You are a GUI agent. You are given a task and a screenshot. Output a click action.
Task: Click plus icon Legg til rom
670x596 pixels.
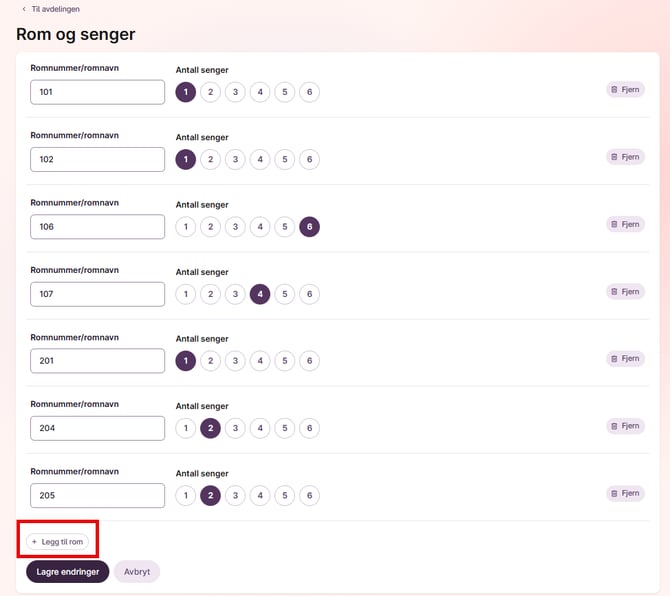tap(35, 542)
